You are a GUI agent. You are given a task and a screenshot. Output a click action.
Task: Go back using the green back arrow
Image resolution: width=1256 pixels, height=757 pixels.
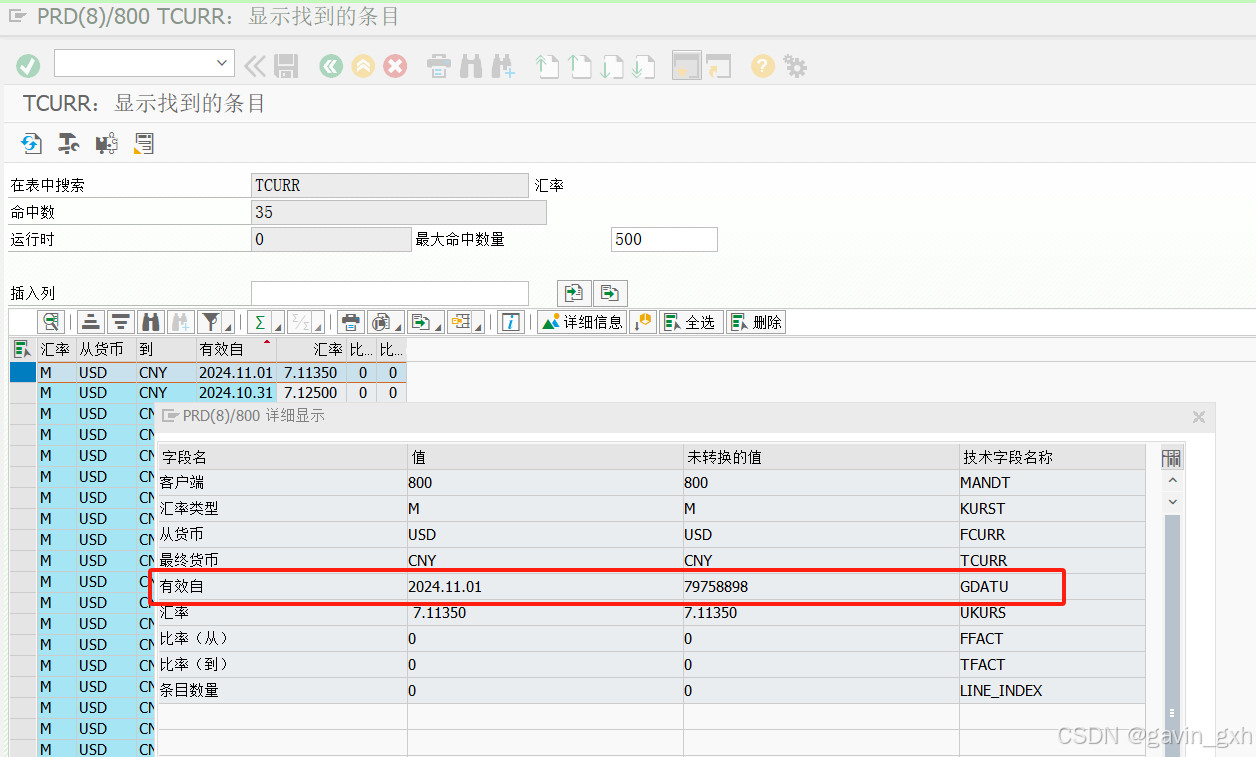pos(331,66)
